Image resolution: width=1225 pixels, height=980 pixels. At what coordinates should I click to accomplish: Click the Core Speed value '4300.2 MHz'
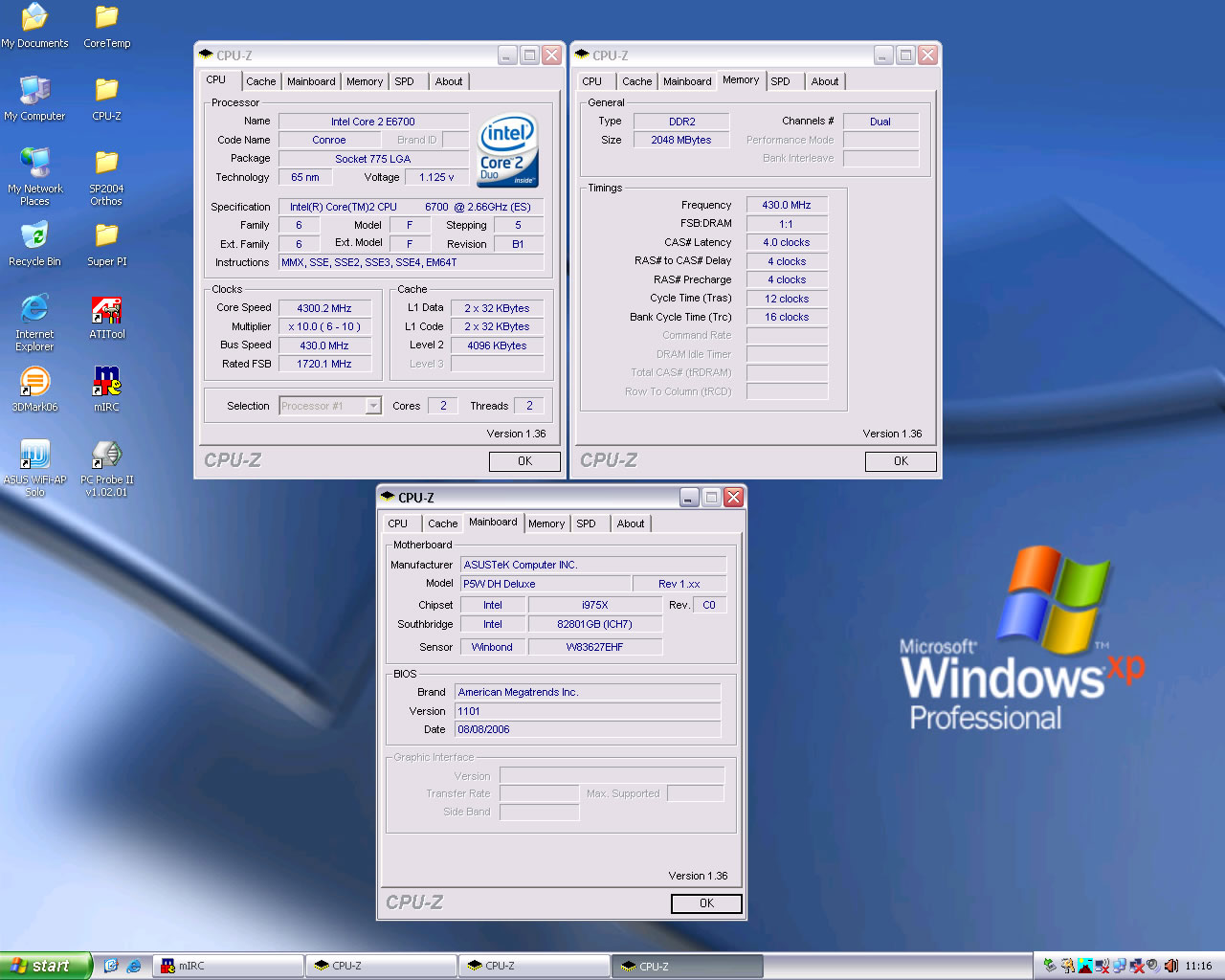[324, 308]
